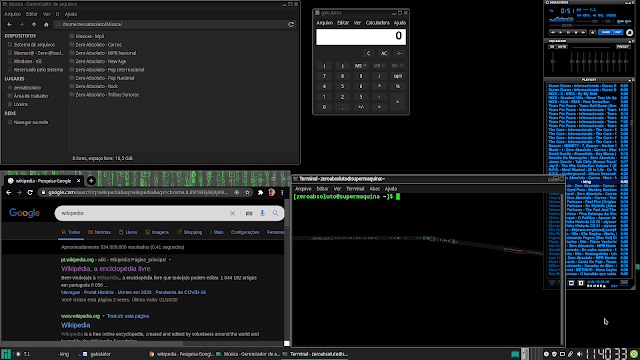The image size is (640, 360).
Task: Open Editar menu in the Terminal
Action: click(322, 189)
